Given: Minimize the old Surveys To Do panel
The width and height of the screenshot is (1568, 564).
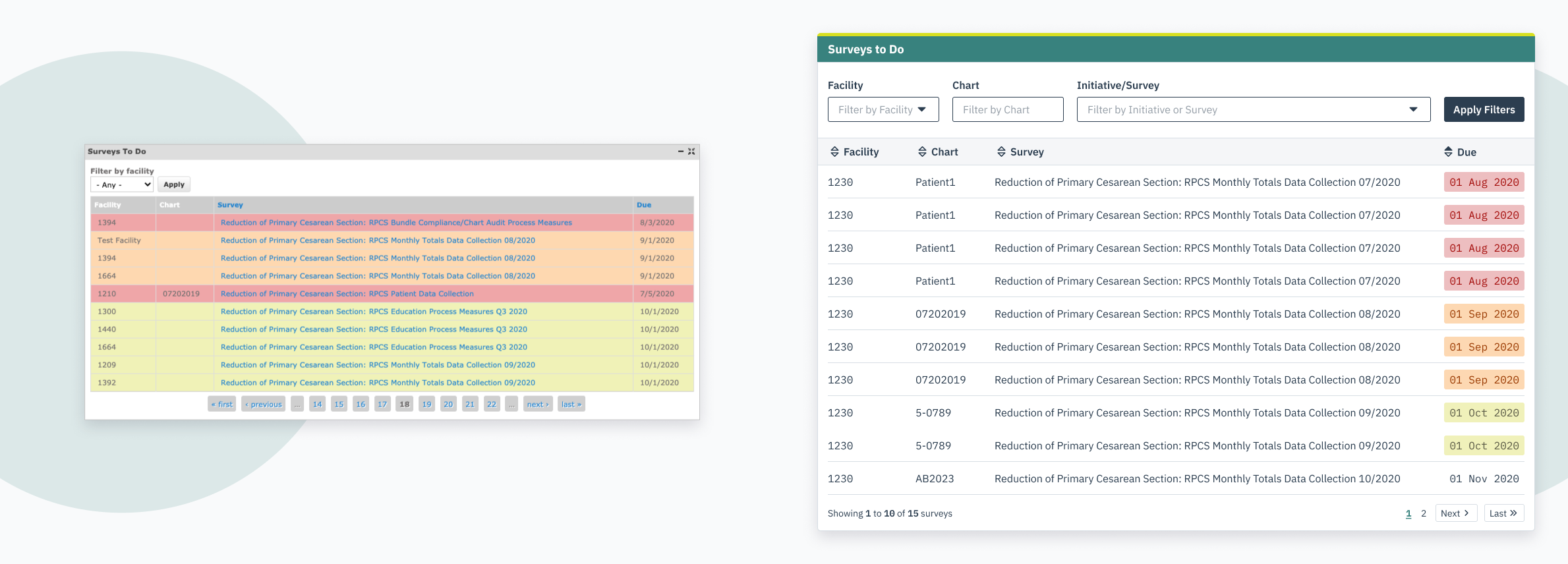Looking at the screenshot, I should [x=681, y=152].
